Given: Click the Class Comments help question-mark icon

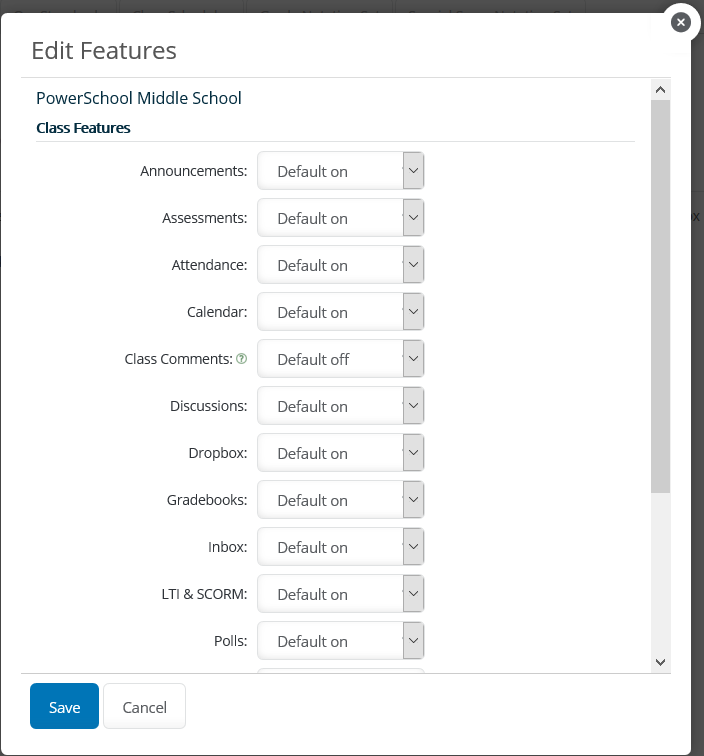Looking at the screenshot, I should tap(242, 359).
